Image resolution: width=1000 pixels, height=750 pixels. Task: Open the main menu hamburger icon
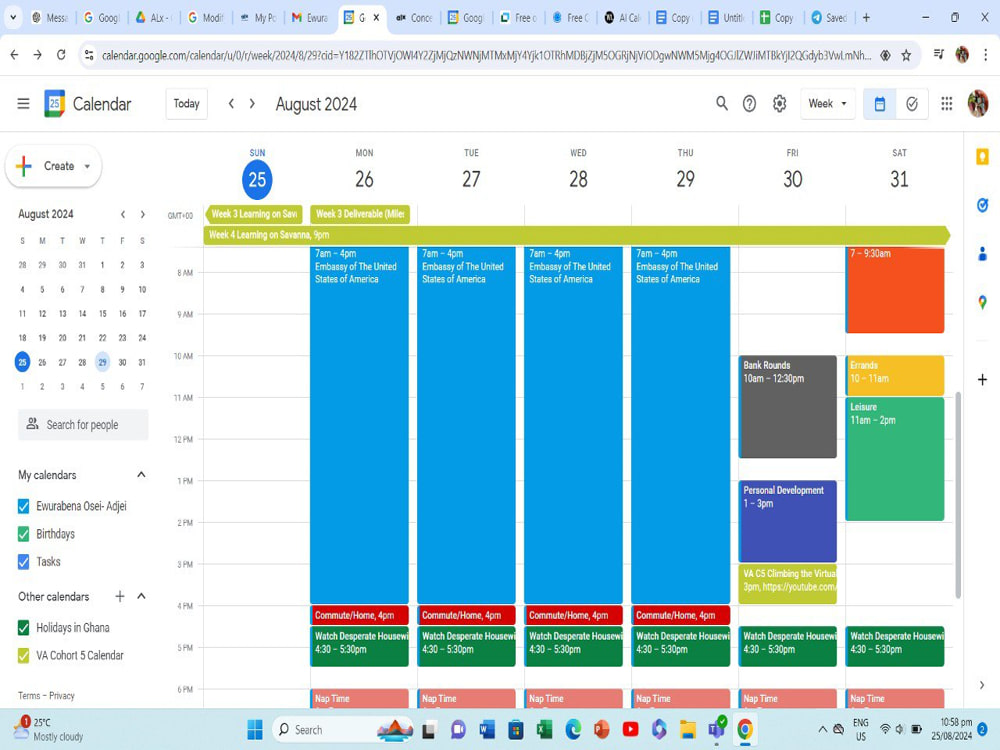tap(24, 103)
